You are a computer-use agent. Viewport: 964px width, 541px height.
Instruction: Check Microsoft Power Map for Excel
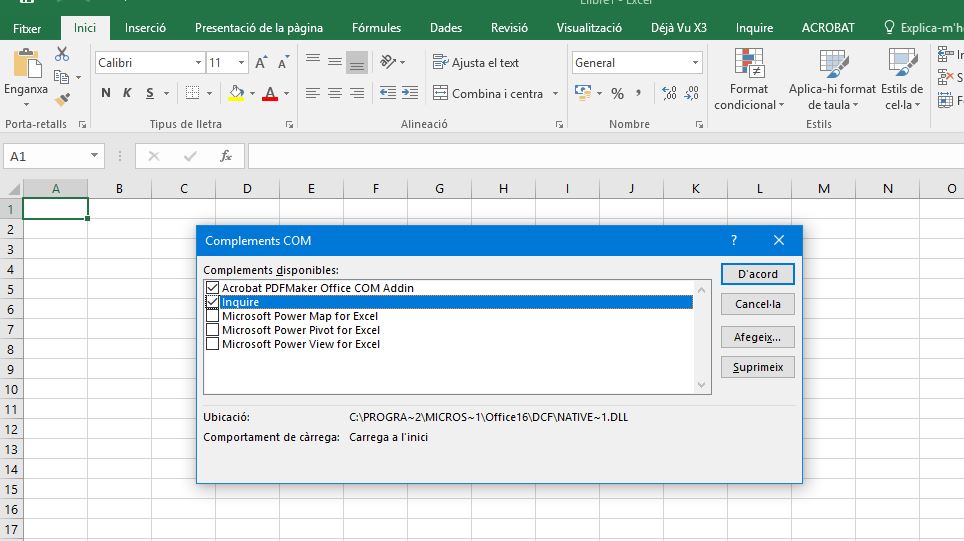click(x=212, y=316)
